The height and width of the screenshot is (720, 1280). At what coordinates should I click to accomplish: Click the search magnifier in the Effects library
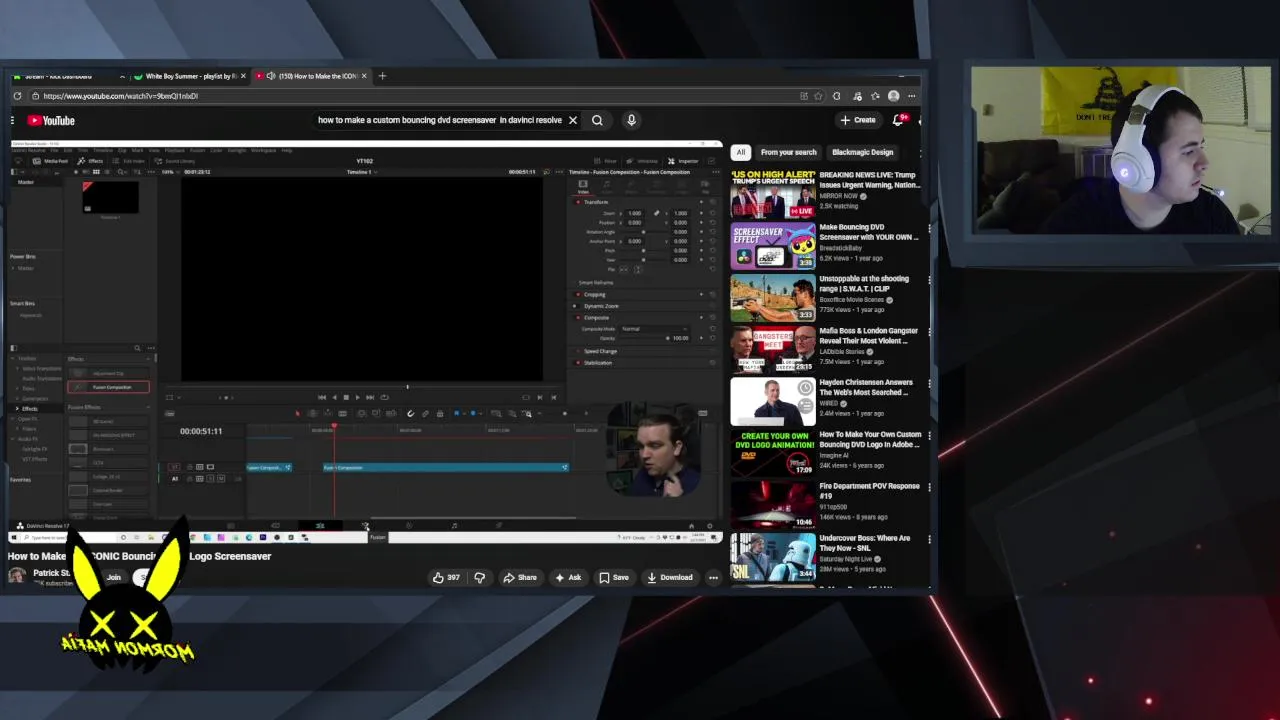point(137,348)
